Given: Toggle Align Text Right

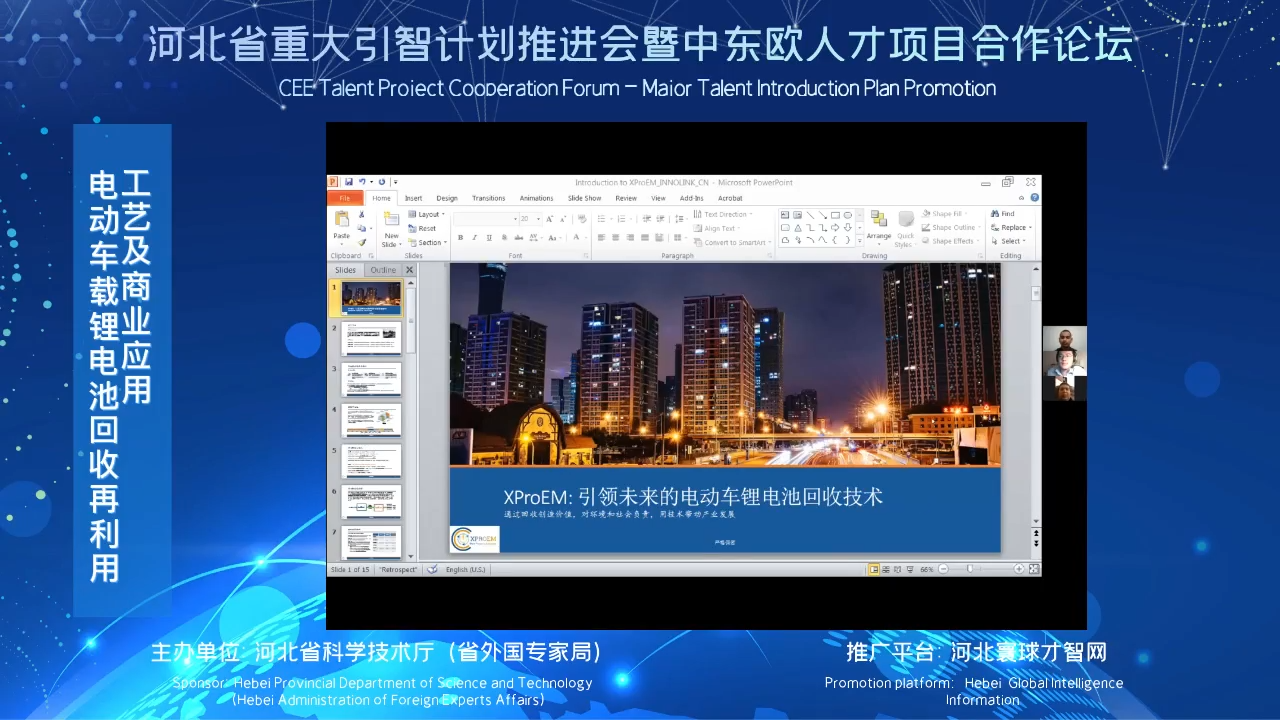Looking at the screenshot, I should (x=630, y=237).
